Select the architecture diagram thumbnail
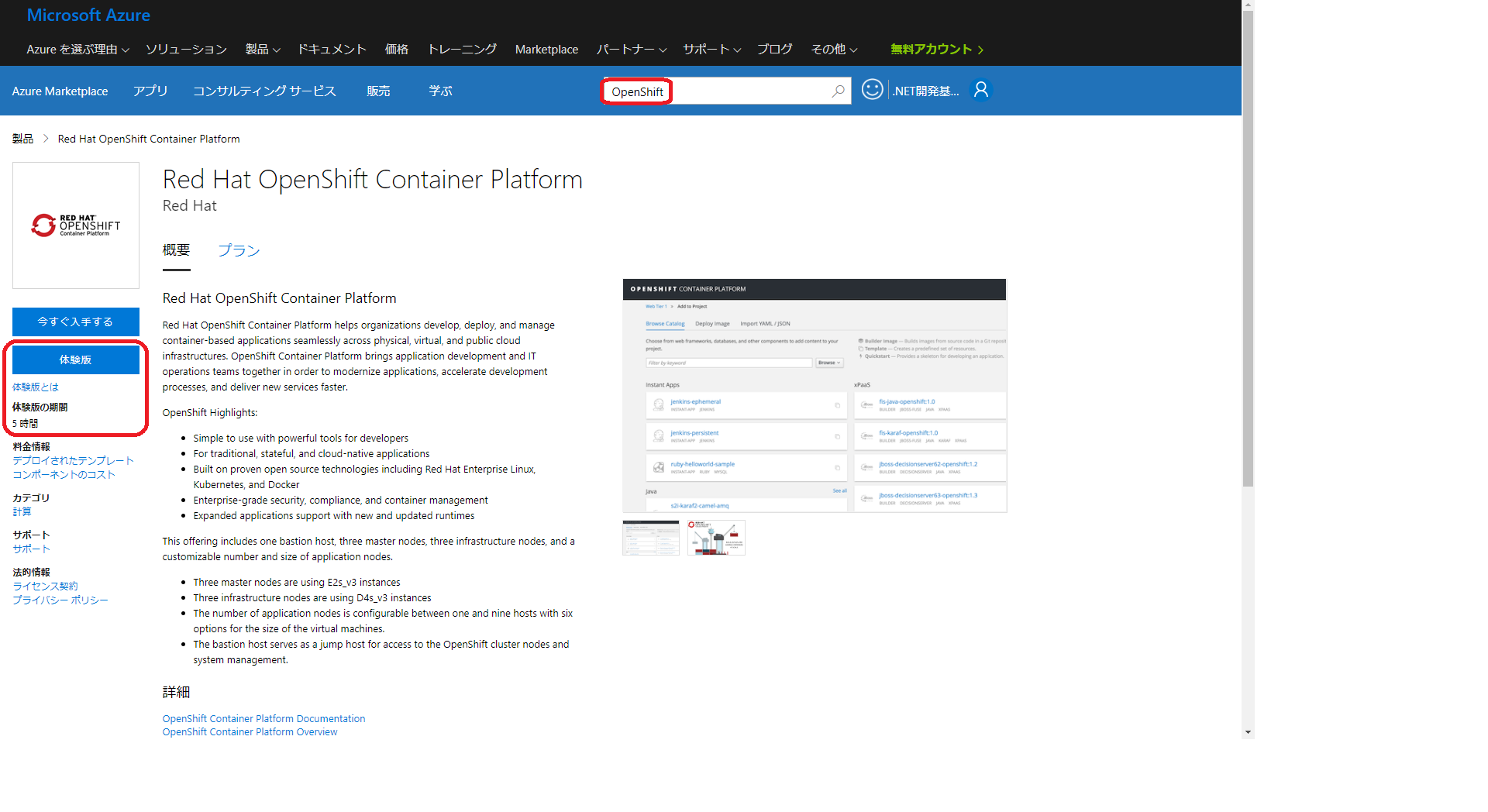This screenshot has width=1488, height=812. tap(716, 538)
